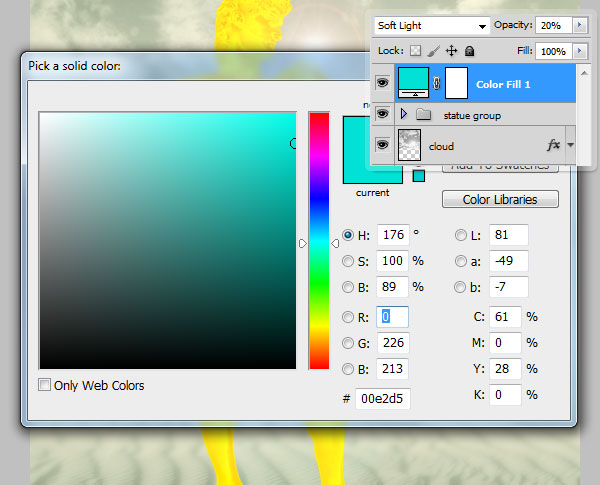Screen dimensions: 600x485
Task: Select the G green radio button
Action: [x=348, y=343]
